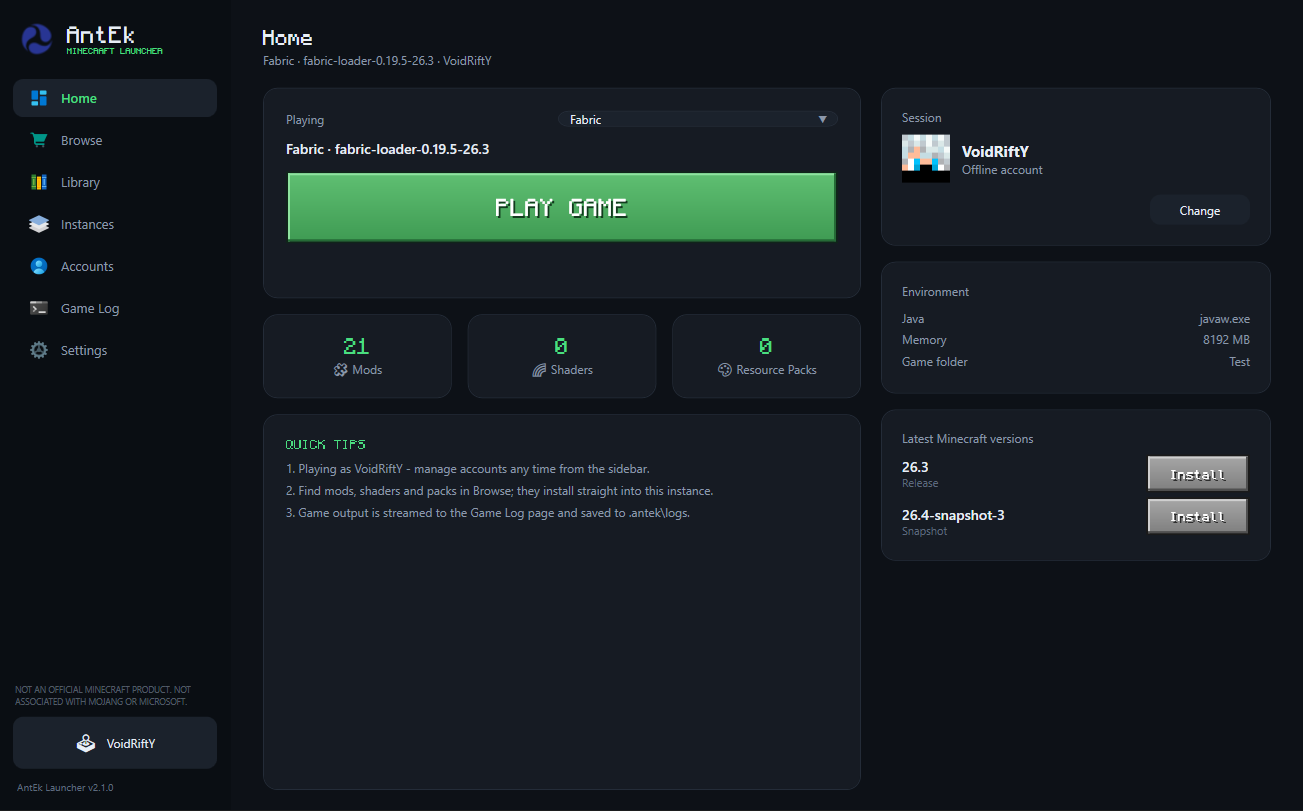The width and height of the screenshot is (1303, 811).
Task: Click the Browse shopping cart icon
Action: point(39,140)
